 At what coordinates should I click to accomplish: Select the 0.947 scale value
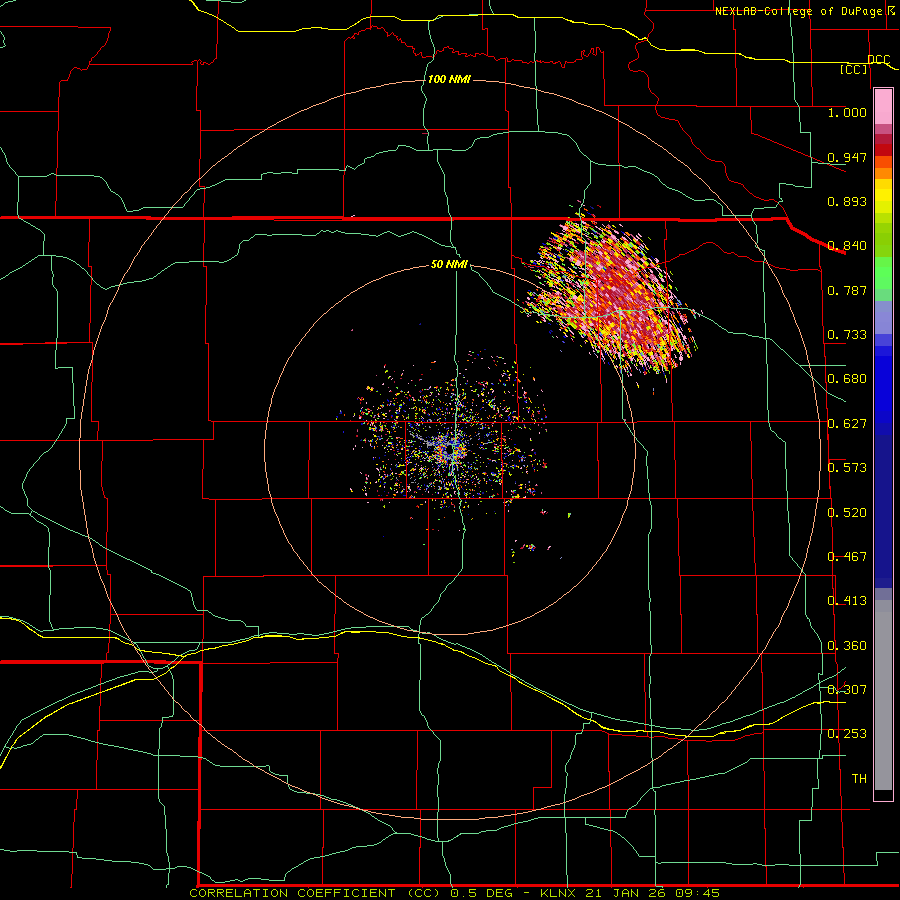point(847,157)
